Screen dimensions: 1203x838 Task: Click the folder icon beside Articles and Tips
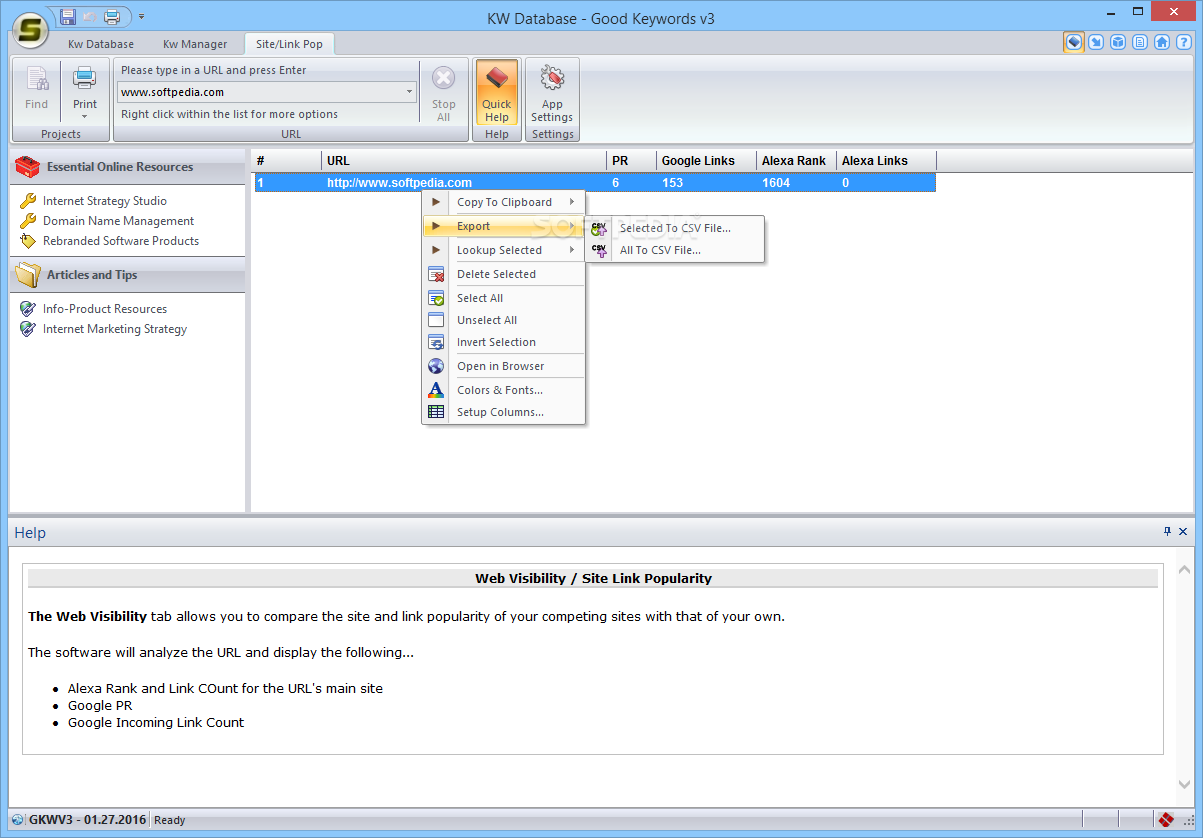click(28, 275)
